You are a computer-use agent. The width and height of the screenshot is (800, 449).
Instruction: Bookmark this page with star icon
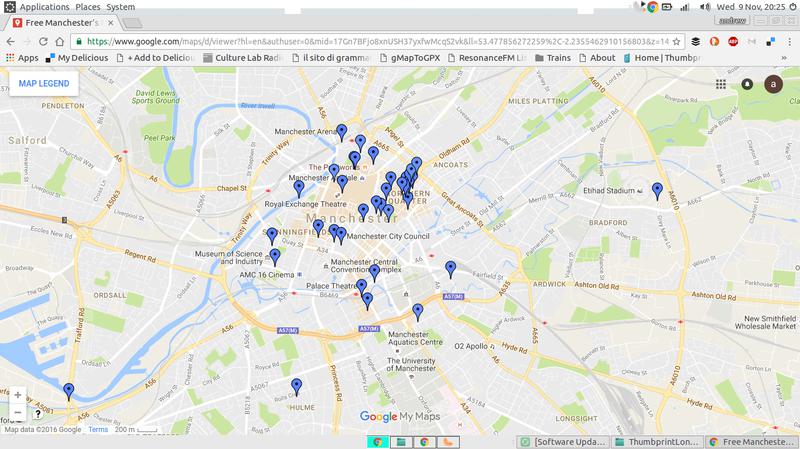pyautogui.click(x=677, y=42)
